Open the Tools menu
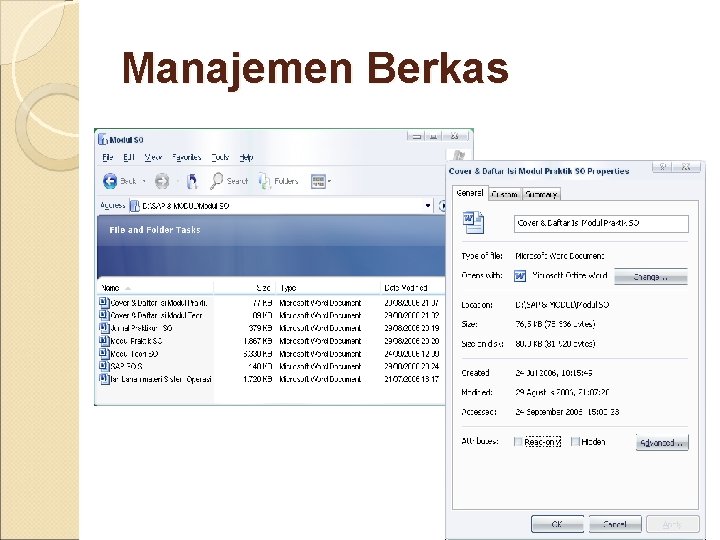 (220, 157)
